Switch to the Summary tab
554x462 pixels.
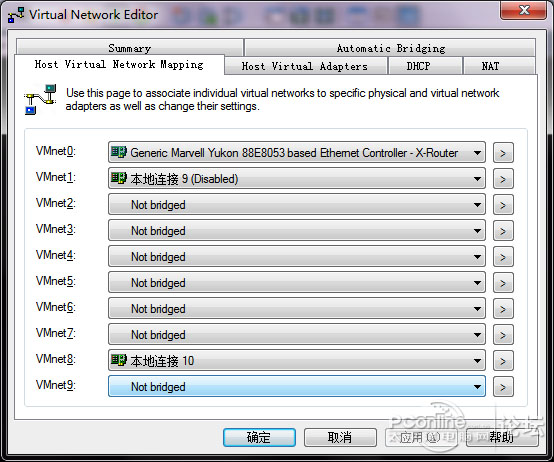click(130, 48)
